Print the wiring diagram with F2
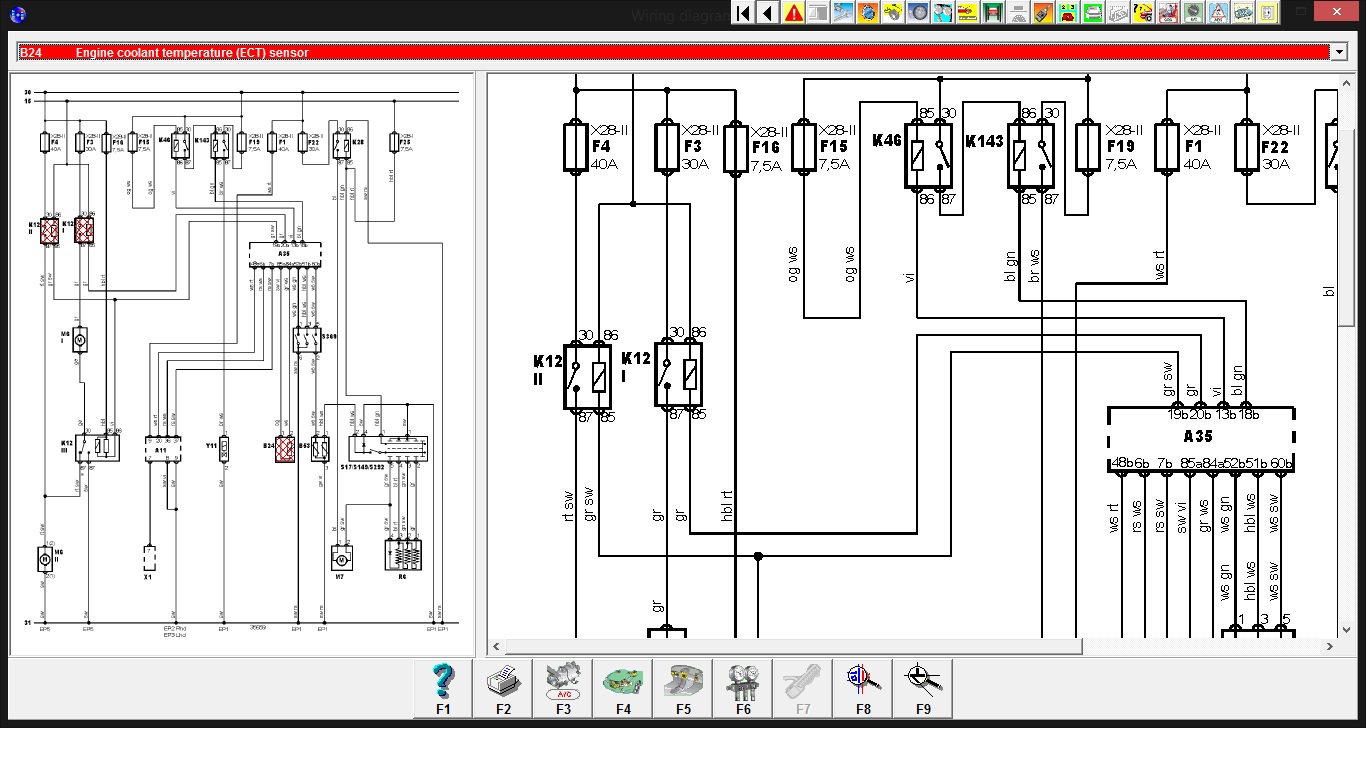 [503, 688]
